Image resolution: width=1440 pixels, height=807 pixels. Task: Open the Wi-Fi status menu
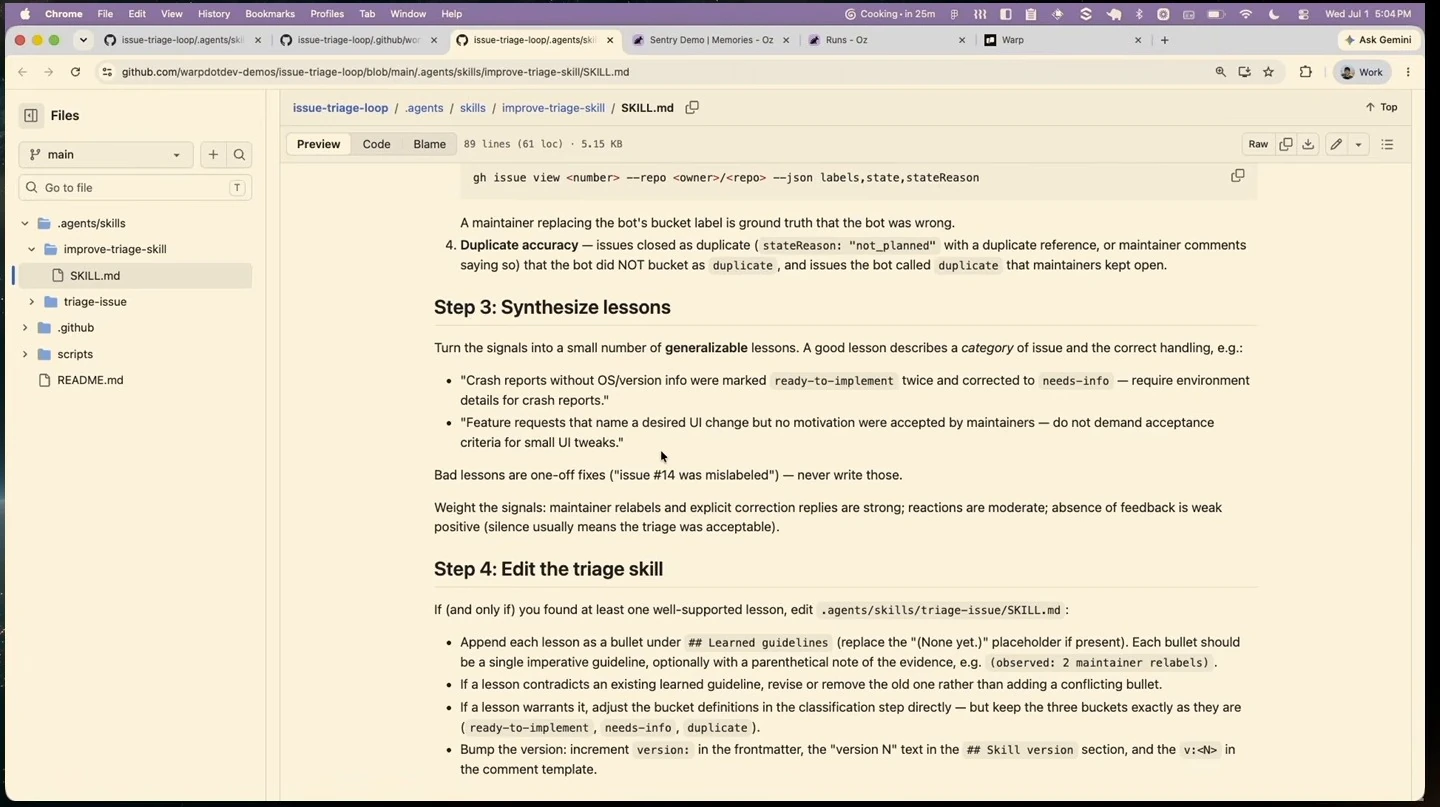click(1246, 14)
